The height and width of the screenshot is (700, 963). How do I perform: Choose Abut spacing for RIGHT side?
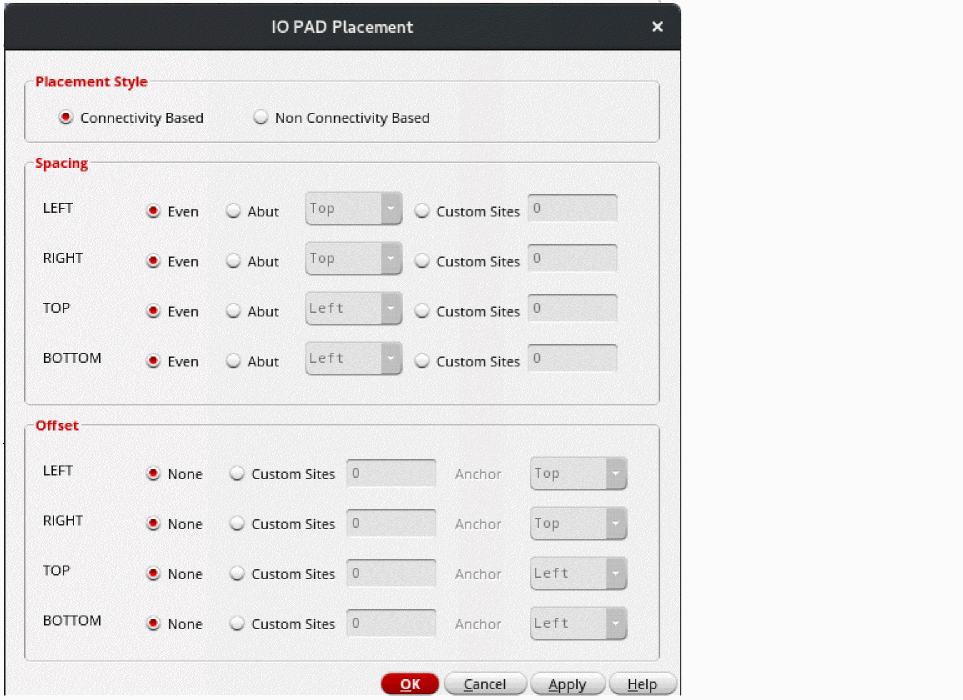(233, 261)
